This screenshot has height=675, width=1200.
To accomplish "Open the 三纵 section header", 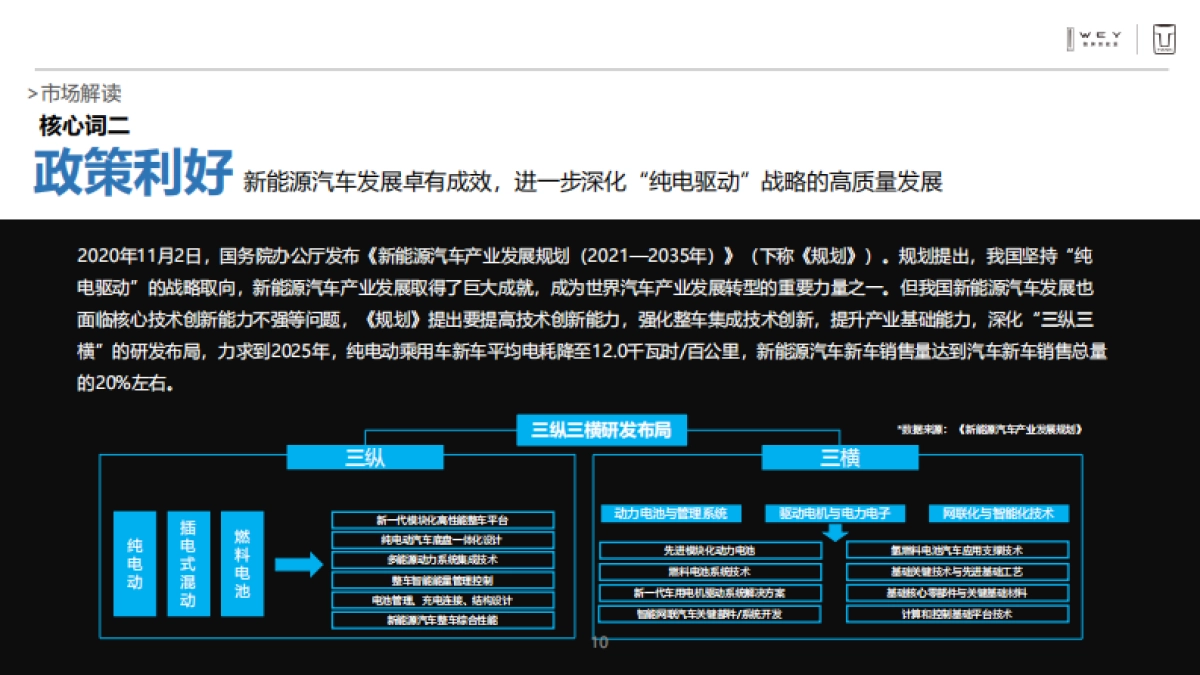I will pyautogui.click(x=366, y=457).
